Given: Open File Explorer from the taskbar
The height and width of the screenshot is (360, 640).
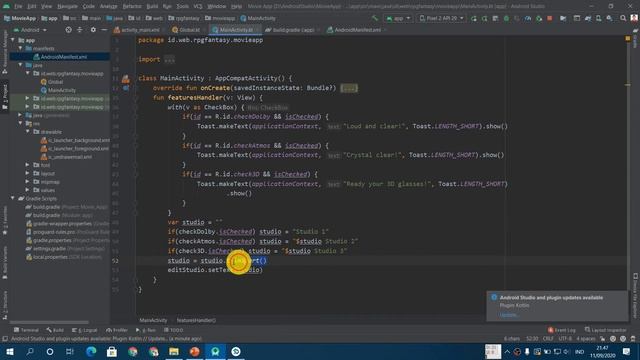Looking at the screenshot, I should 174,351.
